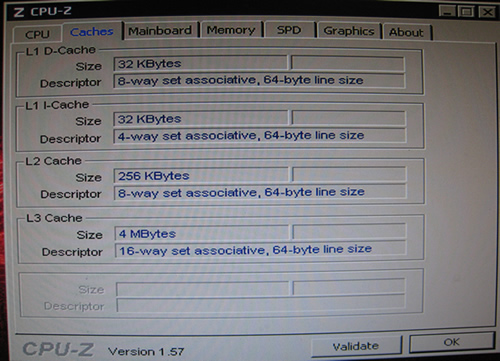
Task: Show the Graphics tab
Action: (349, 31)
